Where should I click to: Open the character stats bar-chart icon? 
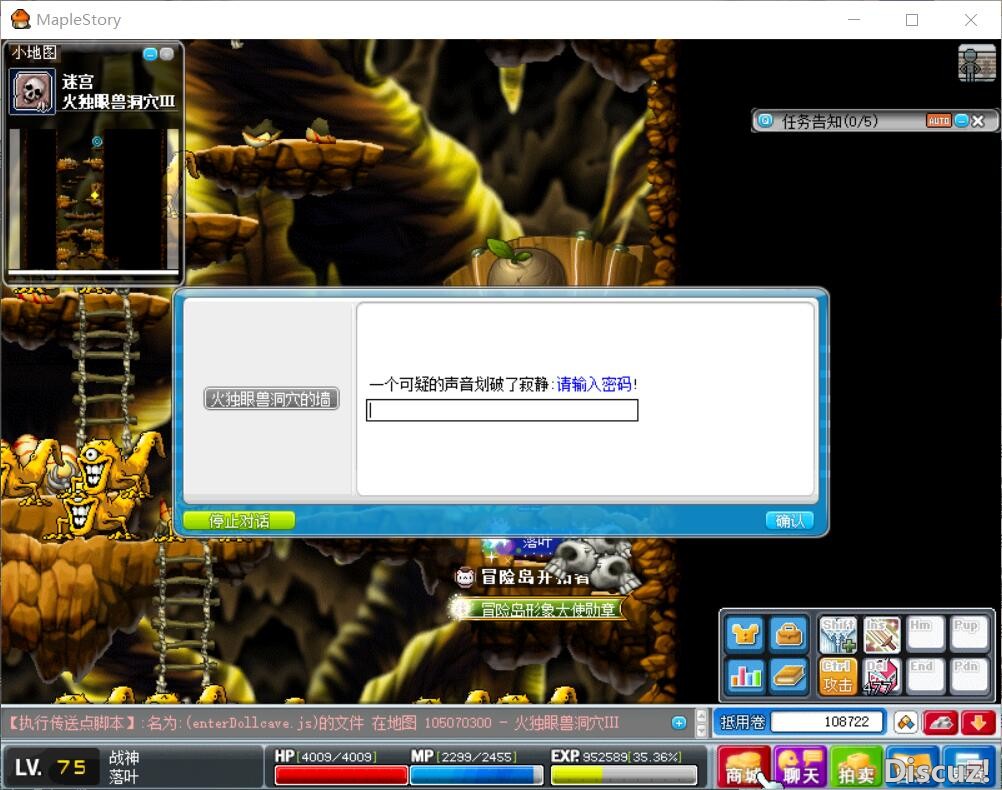pos(744,675)
